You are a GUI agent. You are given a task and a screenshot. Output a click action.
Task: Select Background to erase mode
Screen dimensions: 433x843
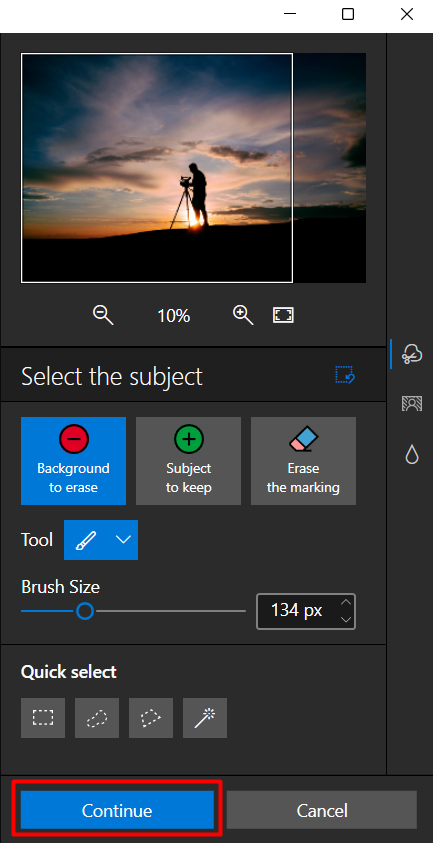pos(74,461)
